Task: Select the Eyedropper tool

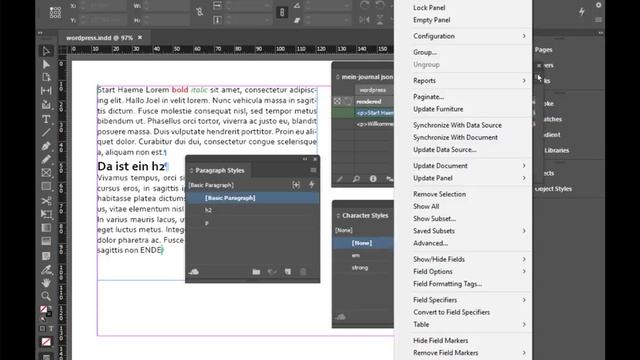Action: coord(46,269)
